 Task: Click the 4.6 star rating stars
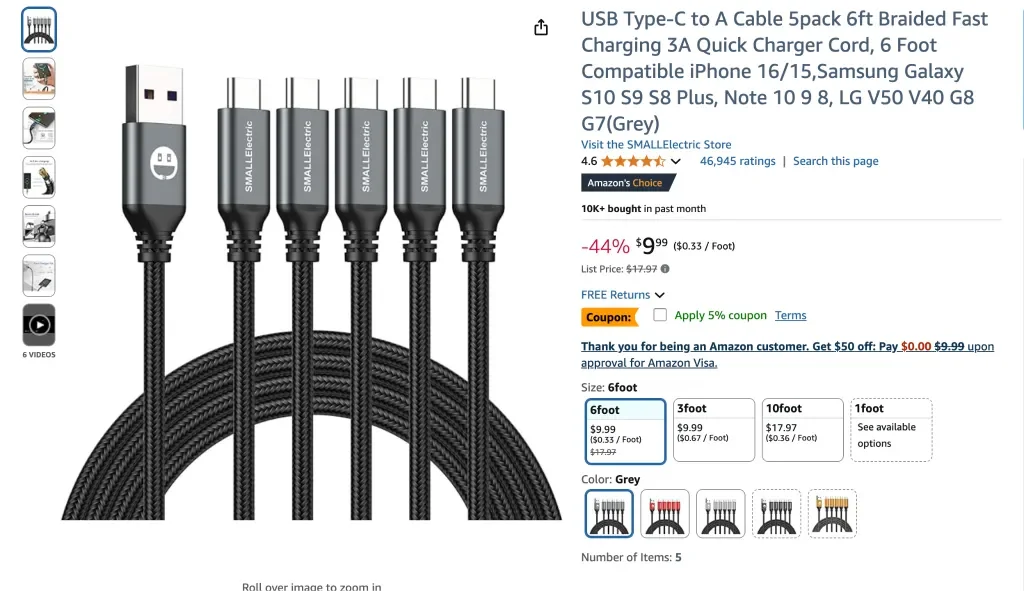point(633,160)
